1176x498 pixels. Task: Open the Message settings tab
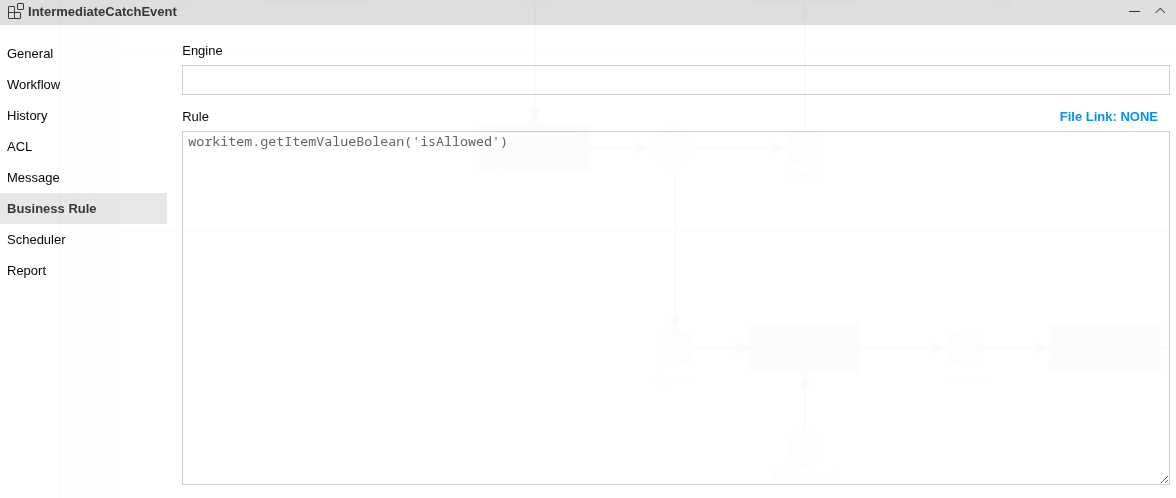pos(33,177)
